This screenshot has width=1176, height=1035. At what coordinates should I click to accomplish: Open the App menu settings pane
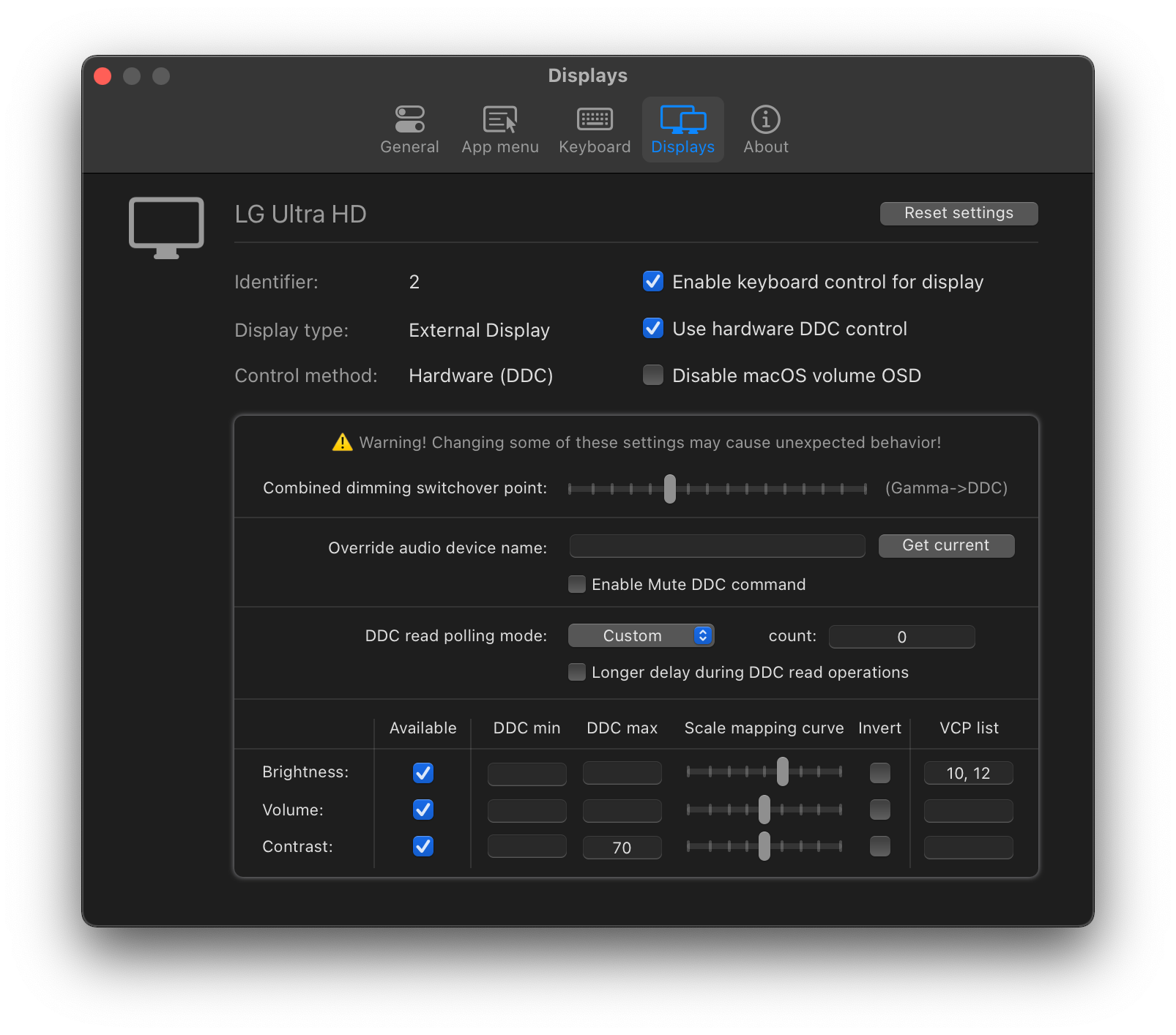(500, 129)
